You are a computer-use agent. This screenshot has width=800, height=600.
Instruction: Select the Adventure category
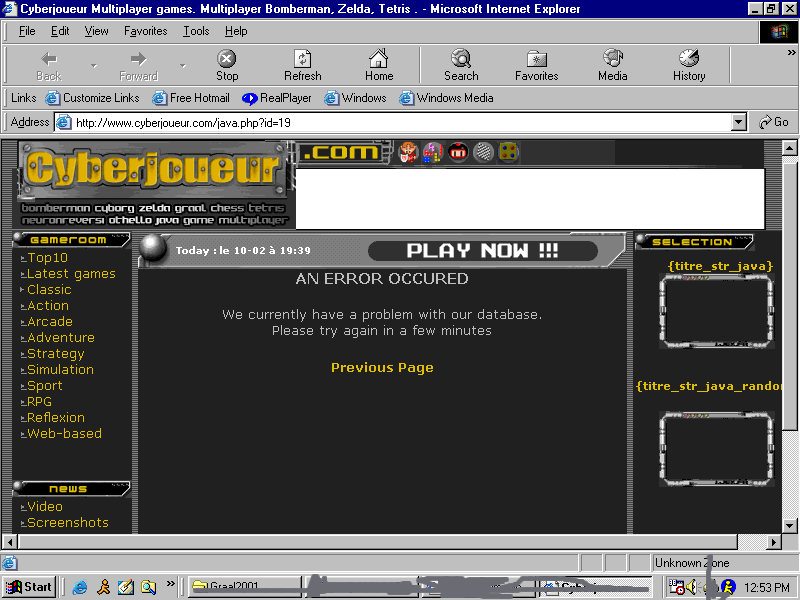pos(61,338)
